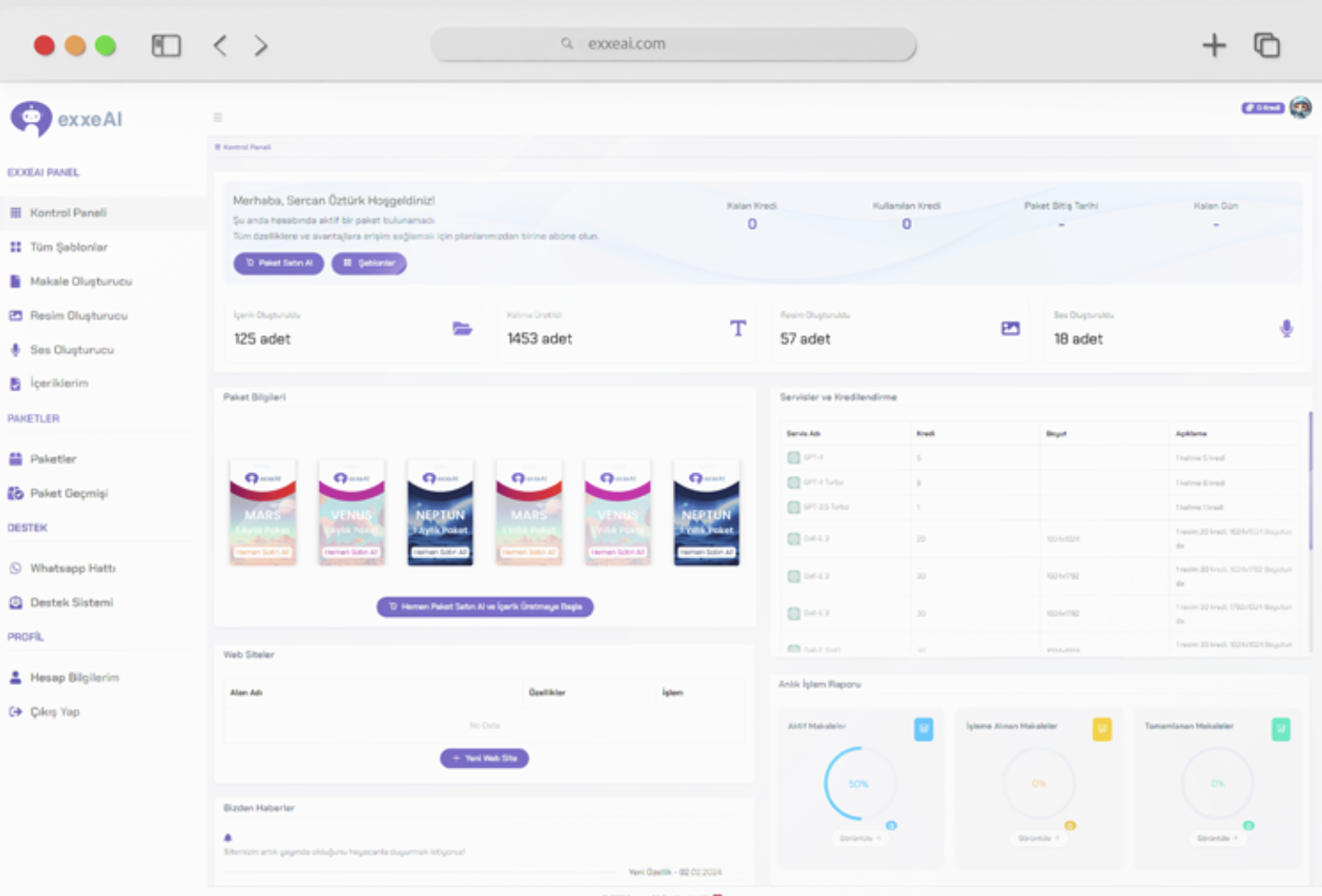Image resolution: width=1322 pixels, height=896 pixels.
Task: Click the 'Alan Adı' column header
Action: pyautogui.click(x=245, y=692)
